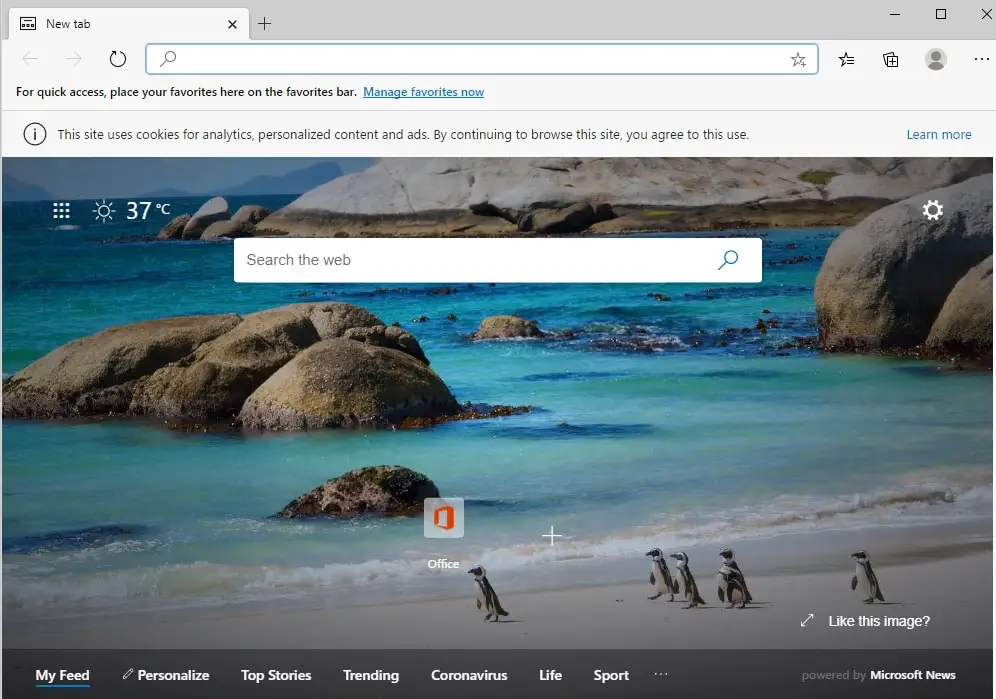Expand more feed categories ellipsis
The width and height of the screenshot is (996, 699).
pos(661,674)
